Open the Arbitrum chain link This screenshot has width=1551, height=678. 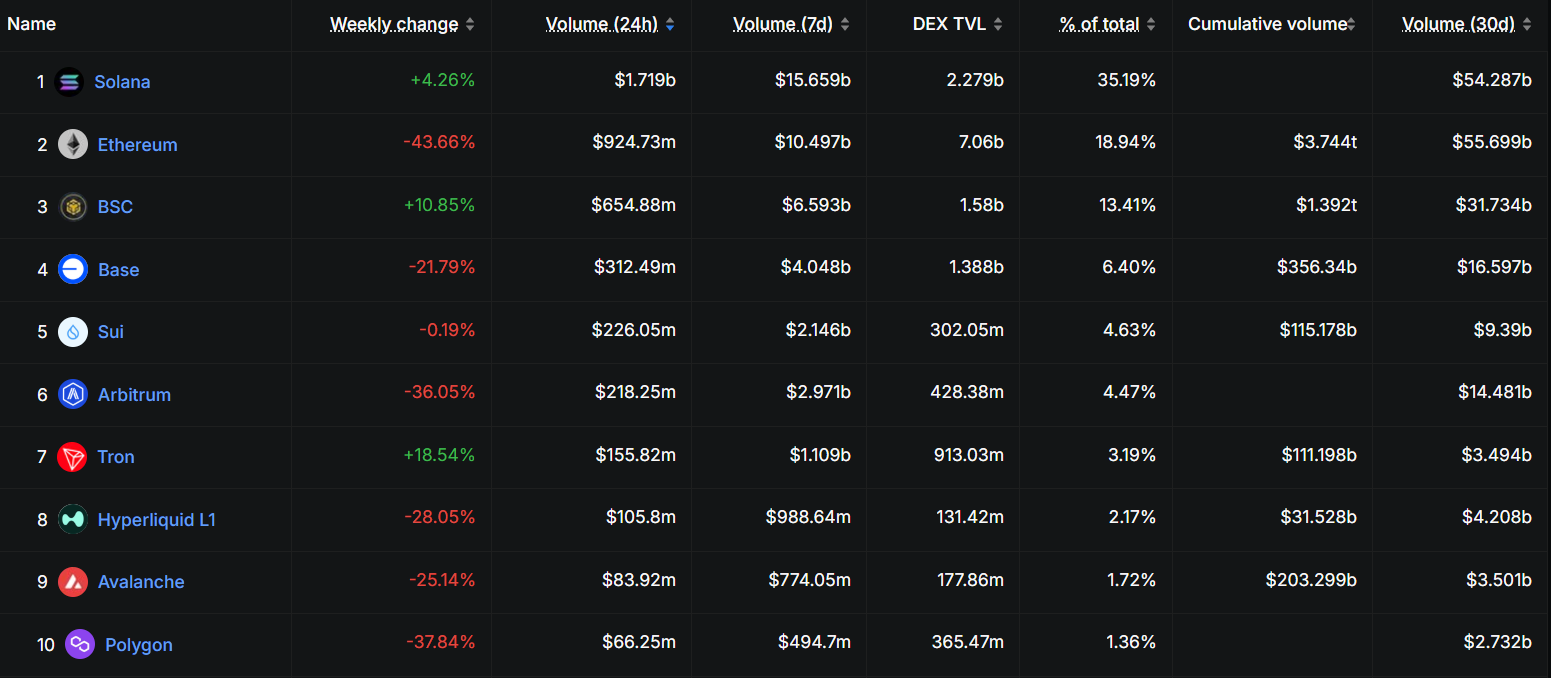tap(134, 395)
